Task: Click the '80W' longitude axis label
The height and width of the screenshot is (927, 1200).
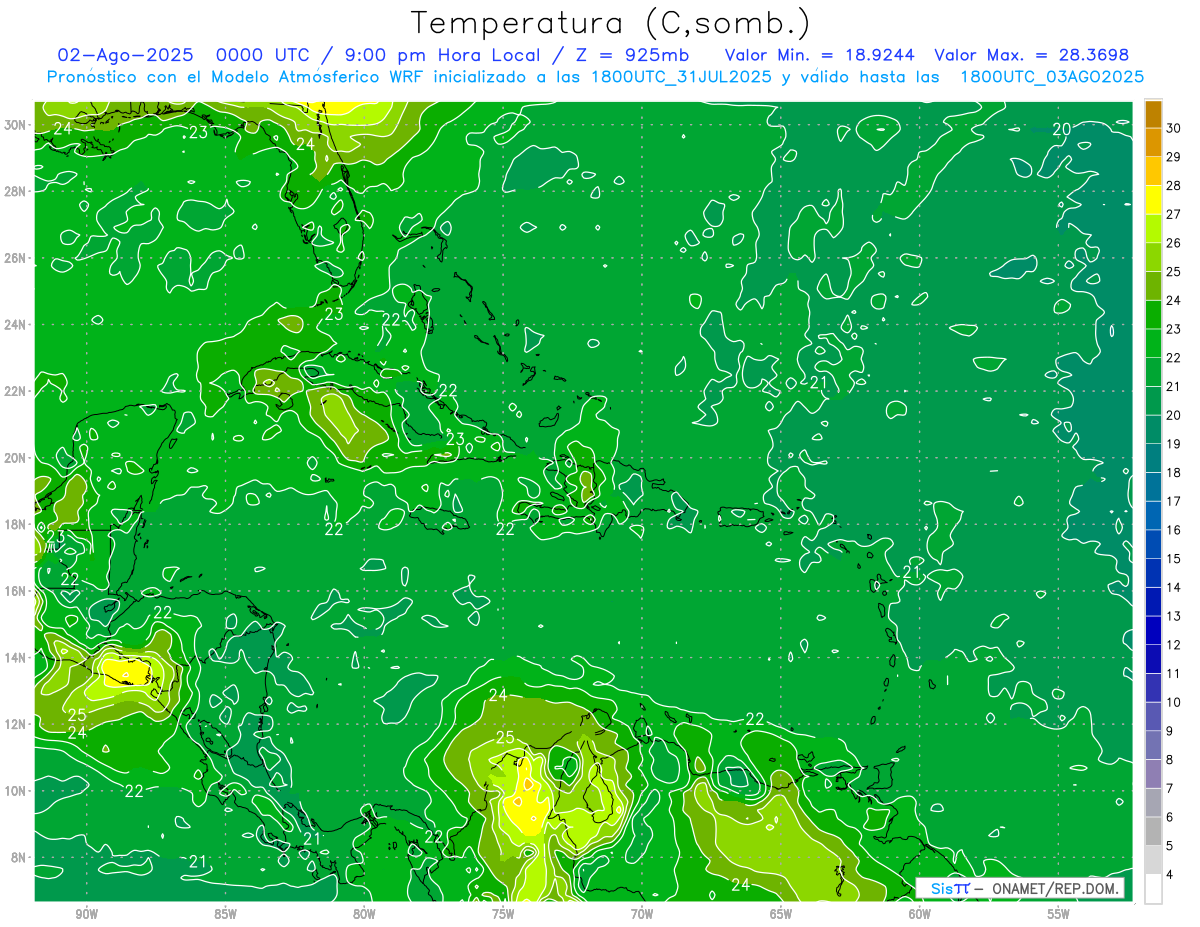Action: (364, 914)
